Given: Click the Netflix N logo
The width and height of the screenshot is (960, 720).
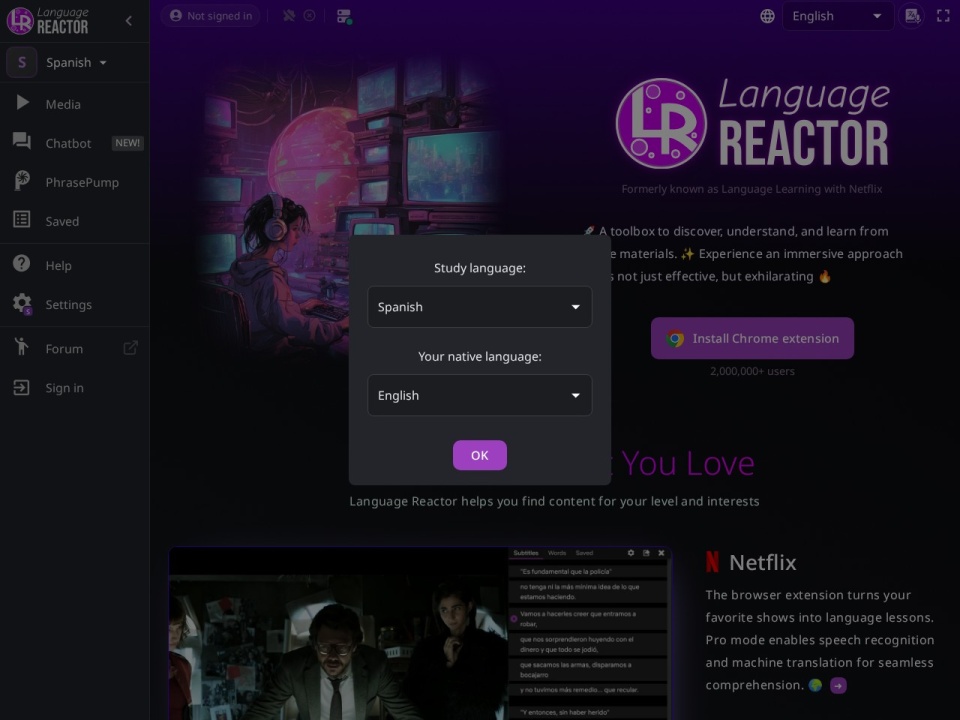Looking at the screenshot, I should (x=712, y=562).
